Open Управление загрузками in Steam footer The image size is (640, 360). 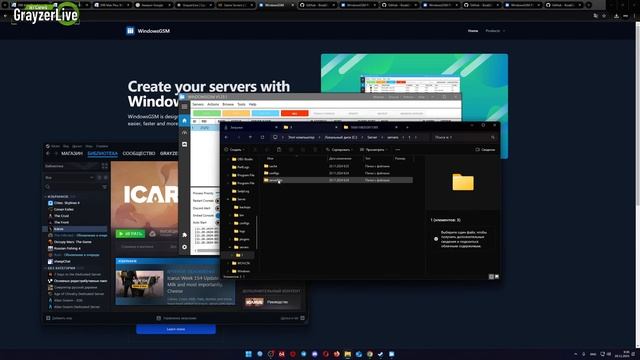pyautogui.click(x=177, y=318)
